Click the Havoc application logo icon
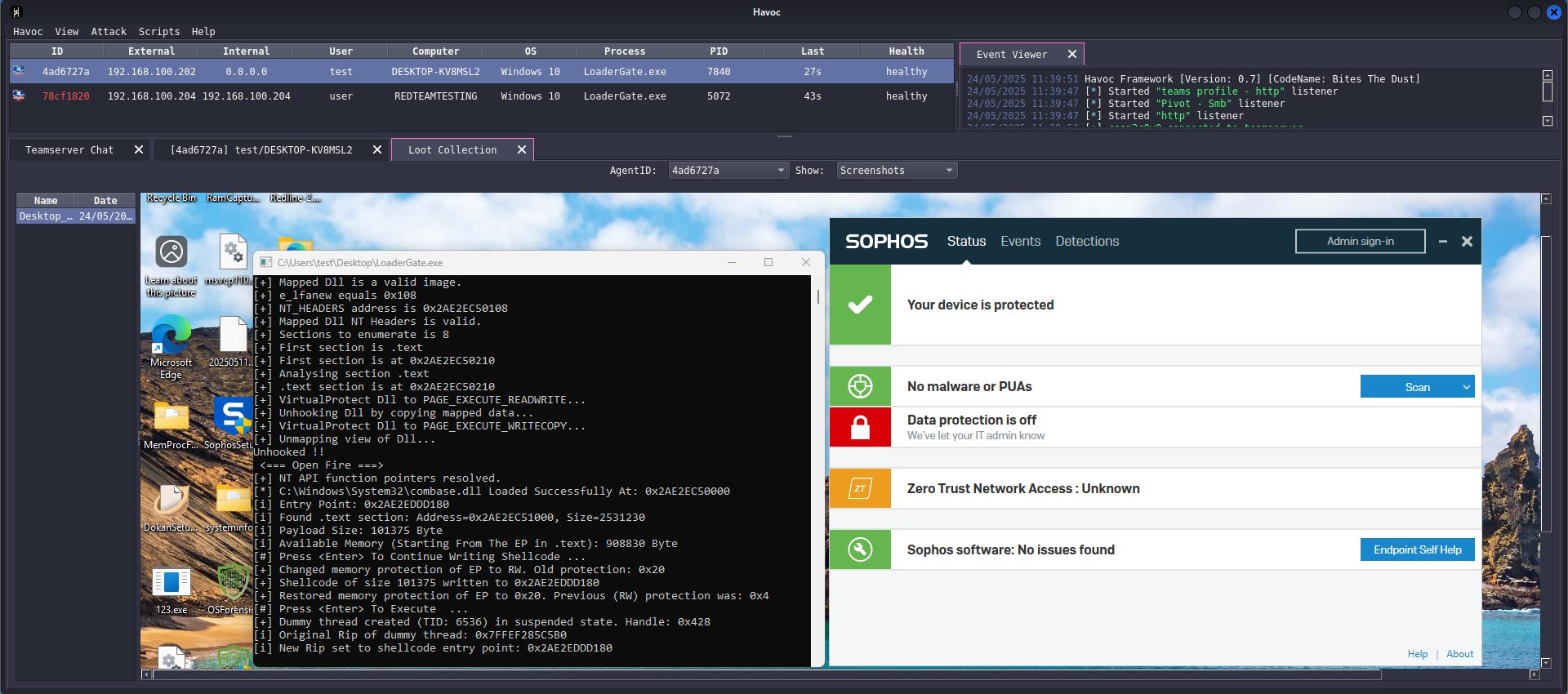The image size is (1568, 694). (x=16, y=12)
